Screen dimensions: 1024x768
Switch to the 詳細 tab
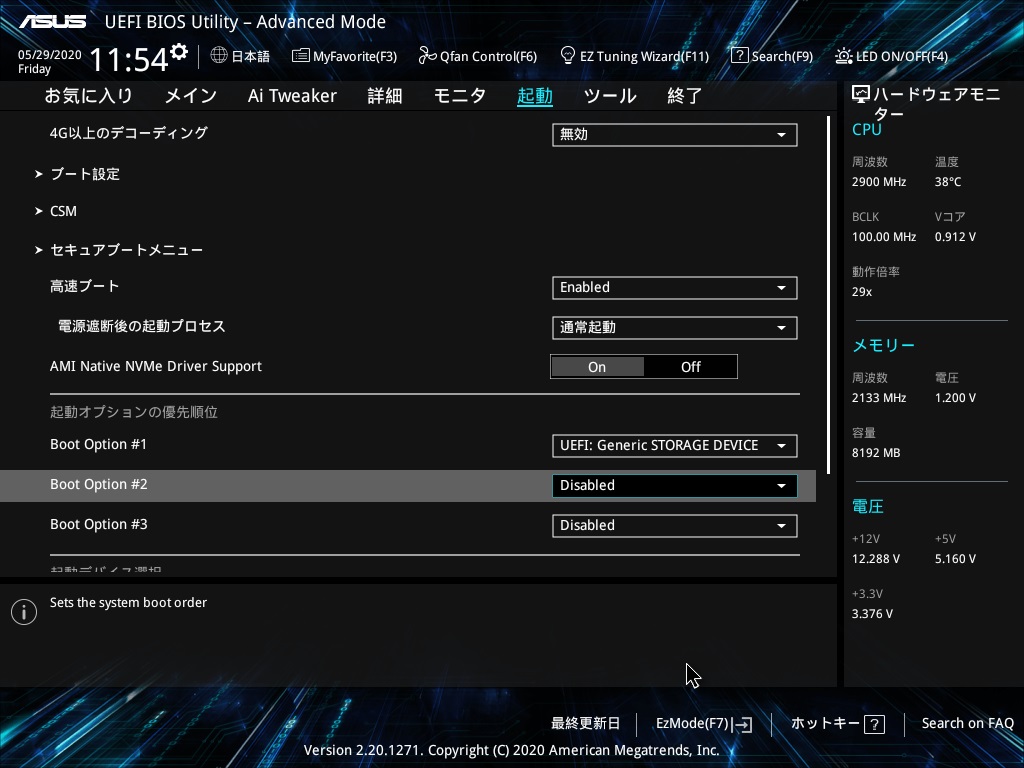[x=385, y=96]
